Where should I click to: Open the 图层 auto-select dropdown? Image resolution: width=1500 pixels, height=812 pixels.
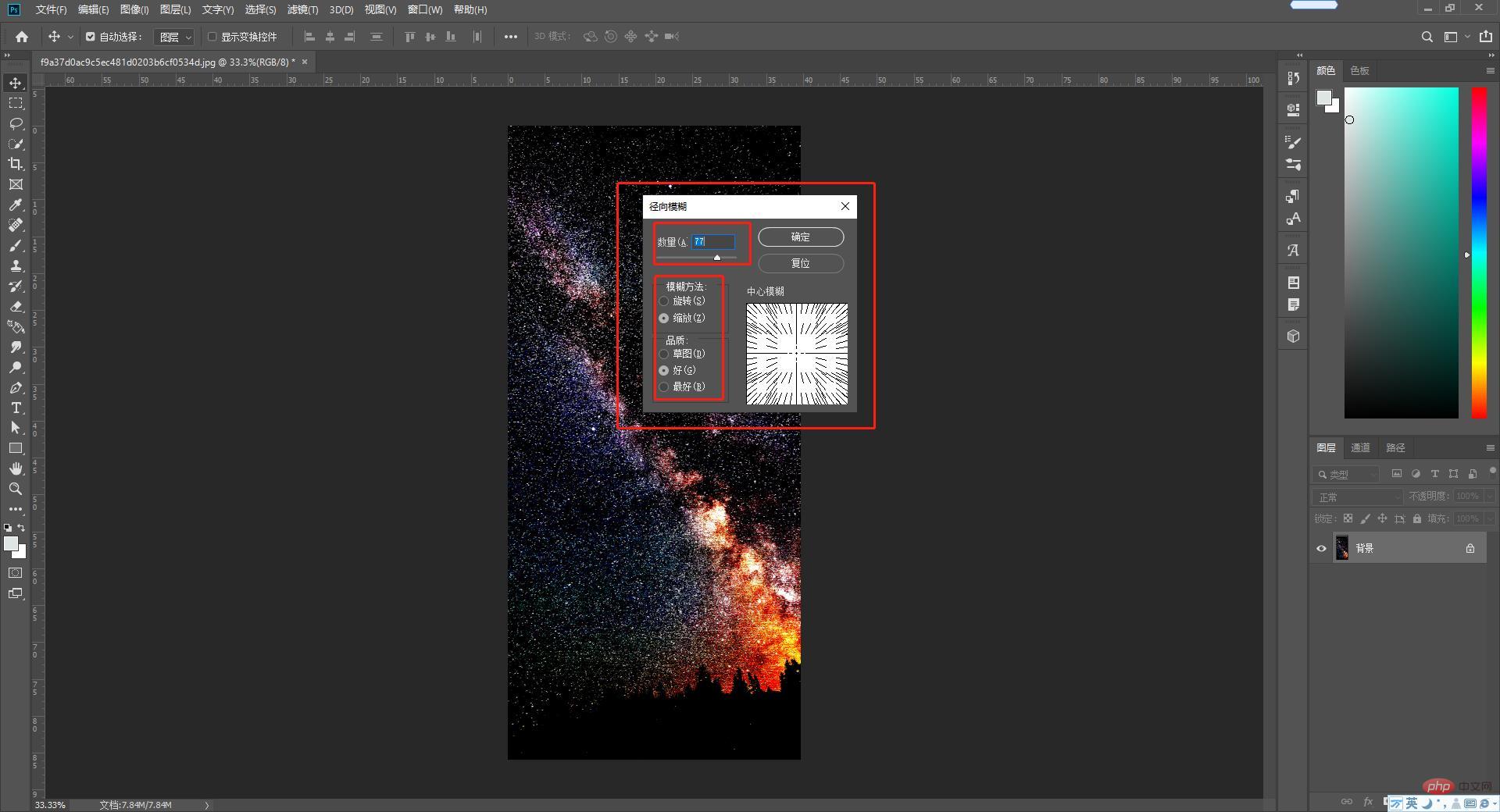tap(174, 37)
